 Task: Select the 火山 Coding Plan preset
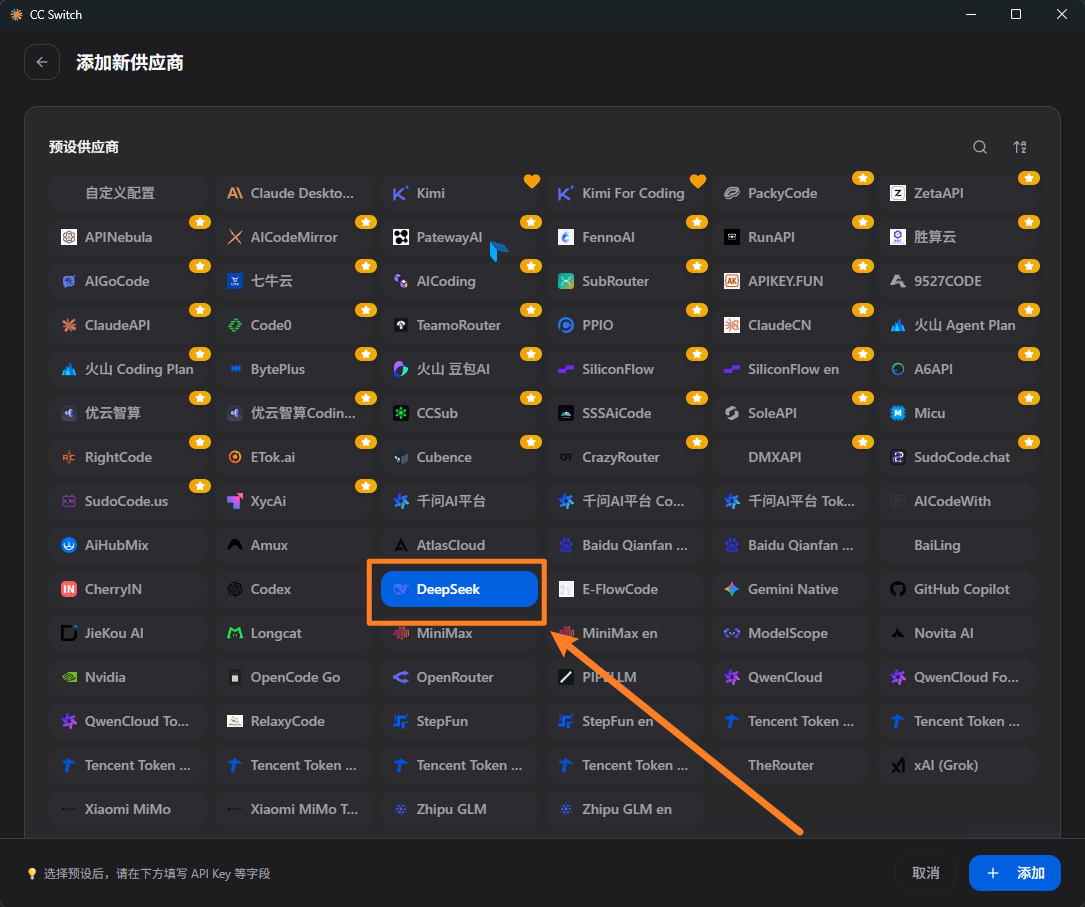pos(128,369)
